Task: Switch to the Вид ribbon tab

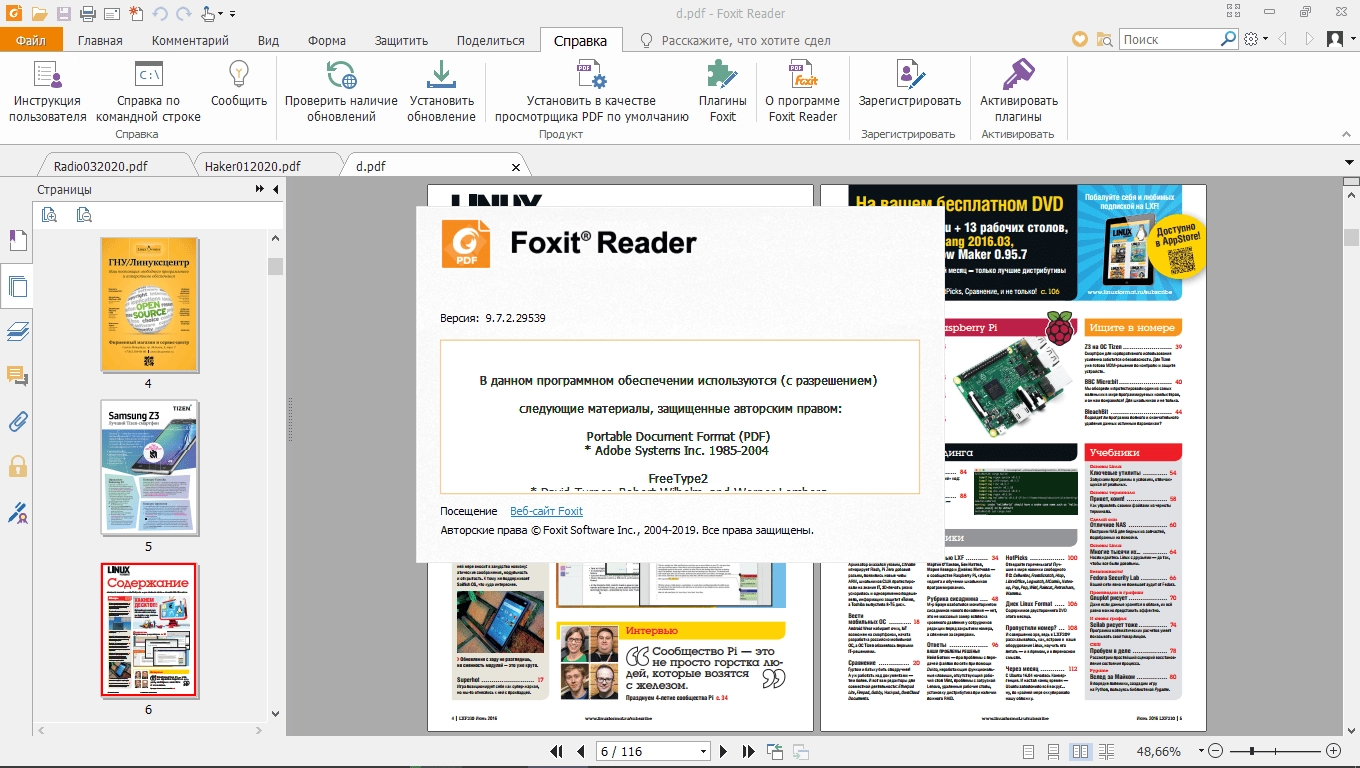Action: (268, 40)
